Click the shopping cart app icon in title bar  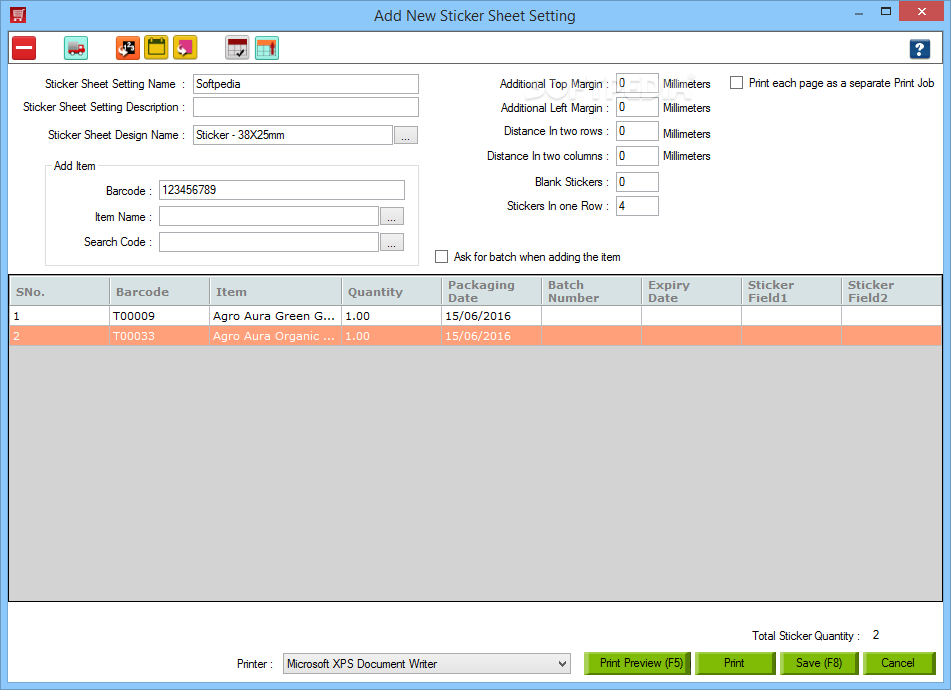pos(18,15)
